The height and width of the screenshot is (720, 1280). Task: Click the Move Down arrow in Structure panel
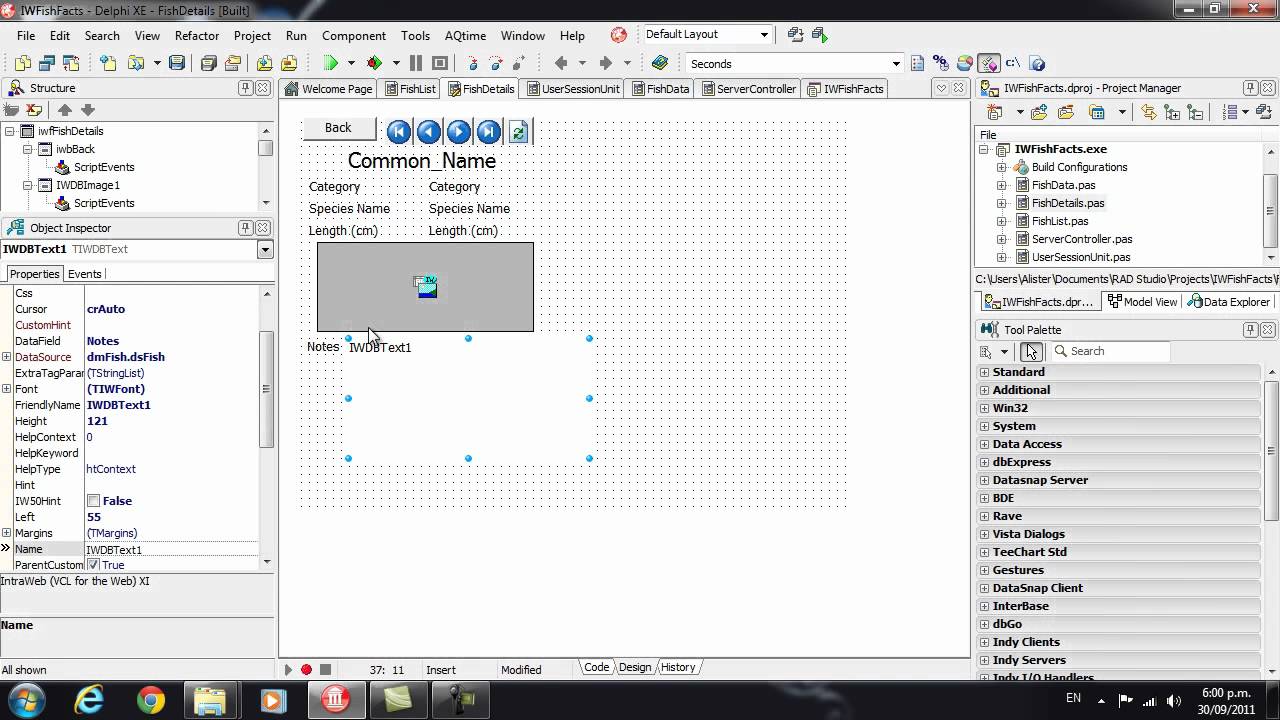[x=87, y=110]
